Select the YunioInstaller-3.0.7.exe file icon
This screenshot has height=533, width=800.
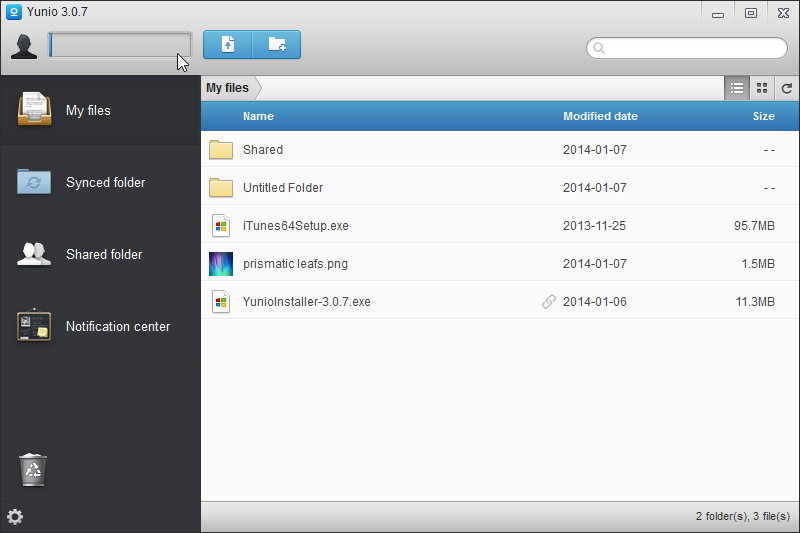[x=221, y=301]
